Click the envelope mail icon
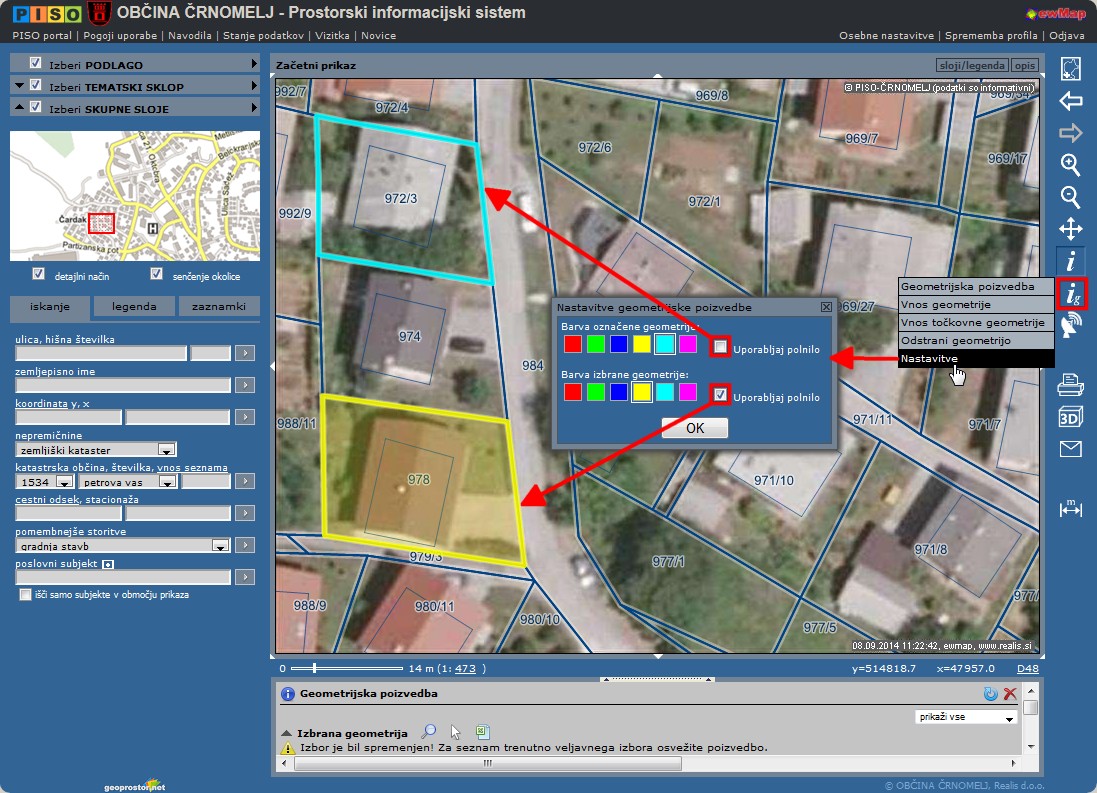 1070,449
